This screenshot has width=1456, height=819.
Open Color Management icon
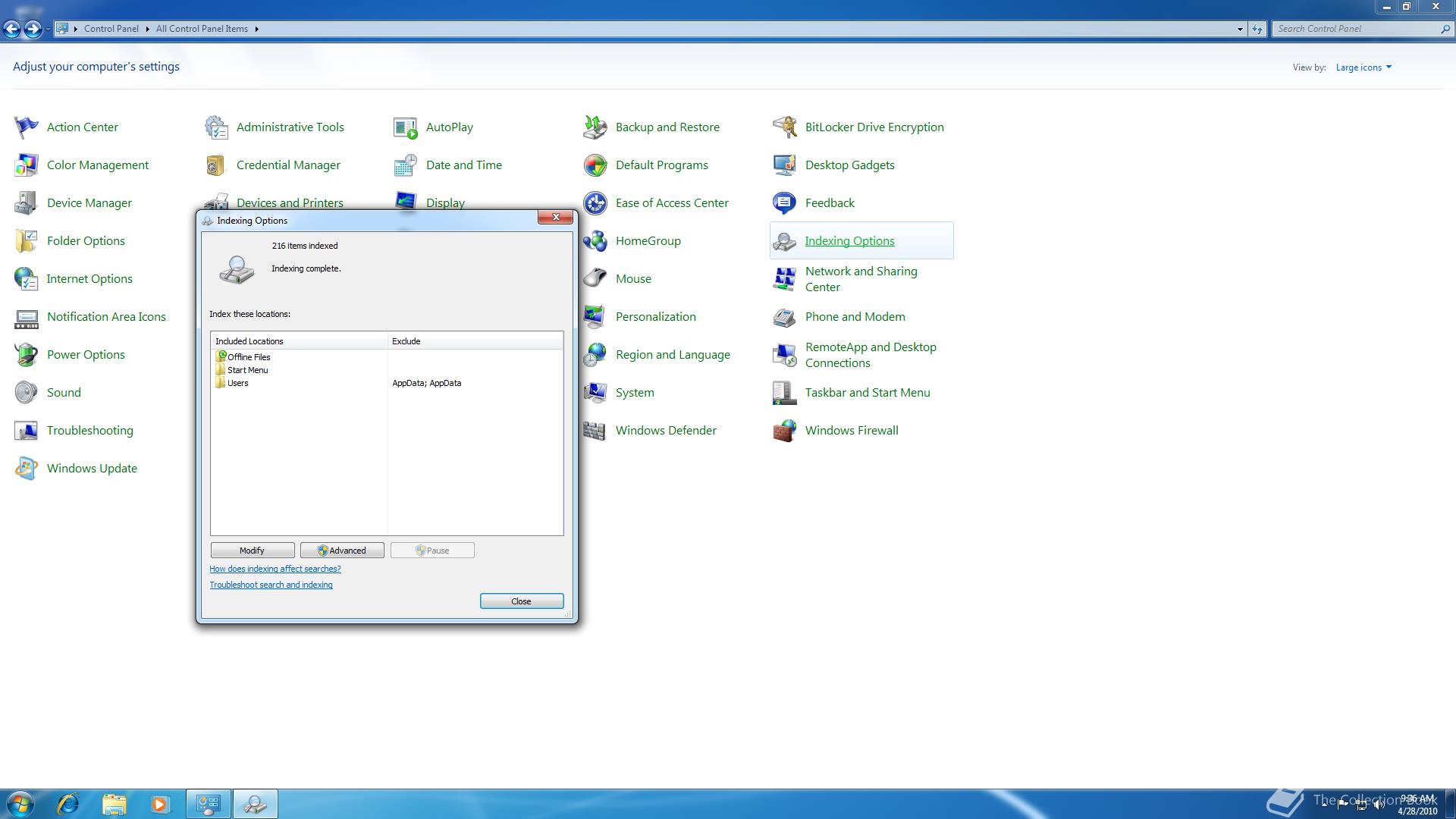pyautogui.click(x=27, y=165)
